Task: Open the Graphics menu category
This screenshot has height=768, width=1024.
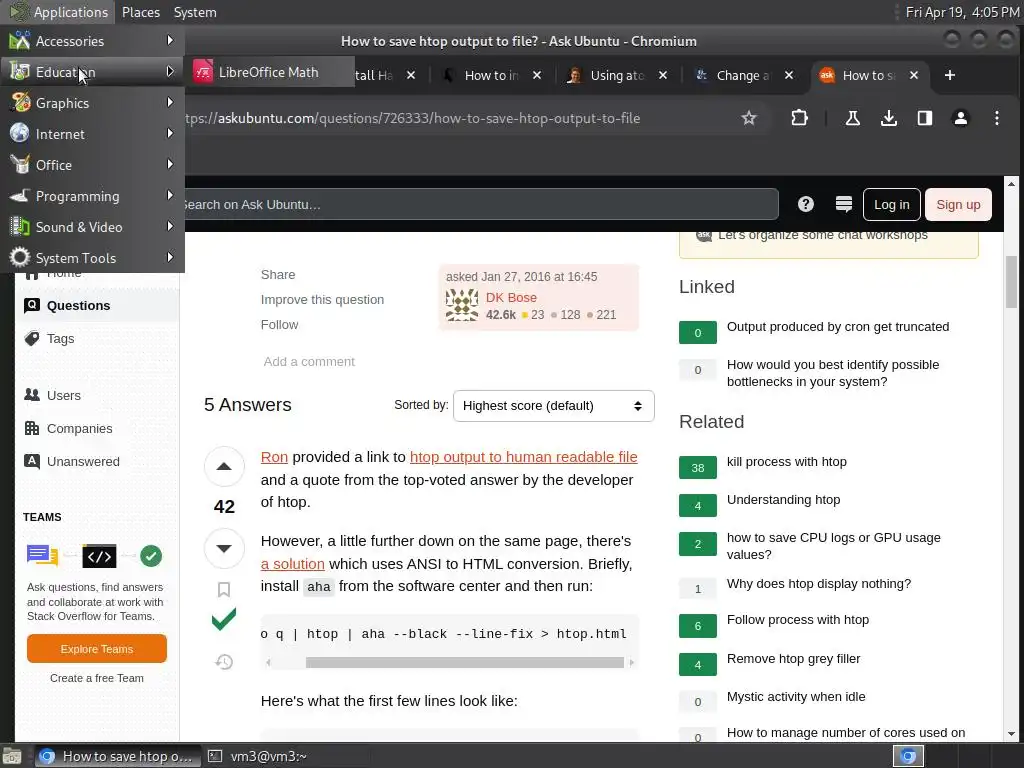Action: 92,103
